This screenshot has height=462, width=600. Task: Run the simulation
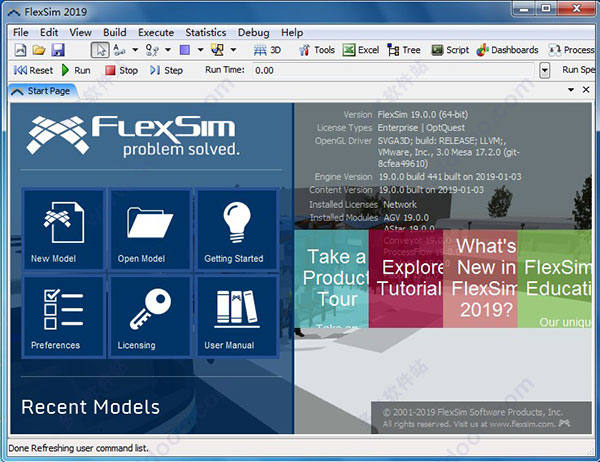[76, 70]
